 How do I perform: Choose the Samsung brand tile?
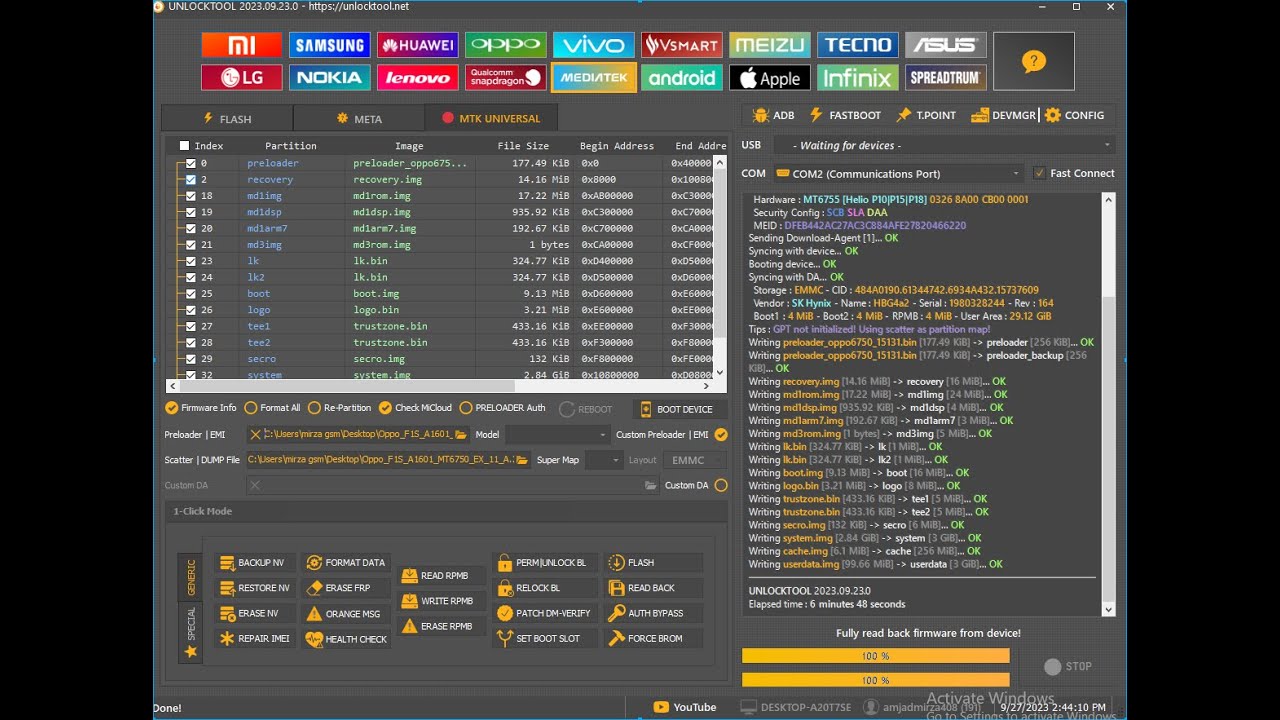pos(329,45)
